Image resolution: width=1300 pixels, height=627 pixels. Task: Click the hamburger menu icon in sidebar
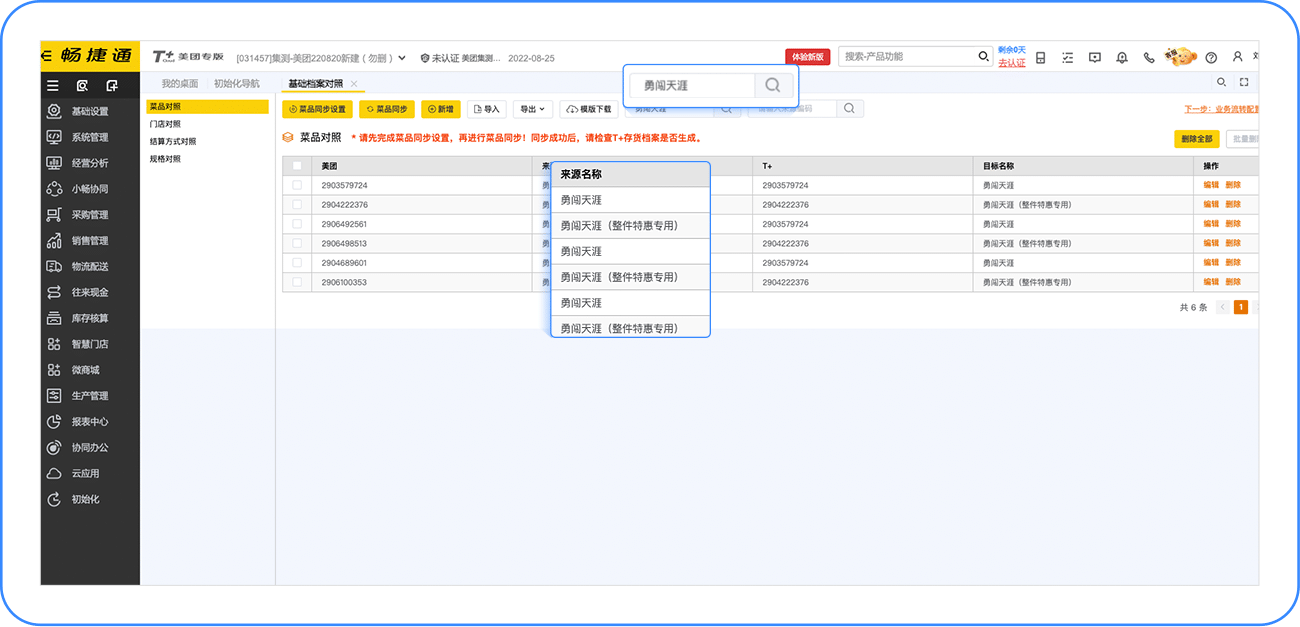click(x=53, y=86)
